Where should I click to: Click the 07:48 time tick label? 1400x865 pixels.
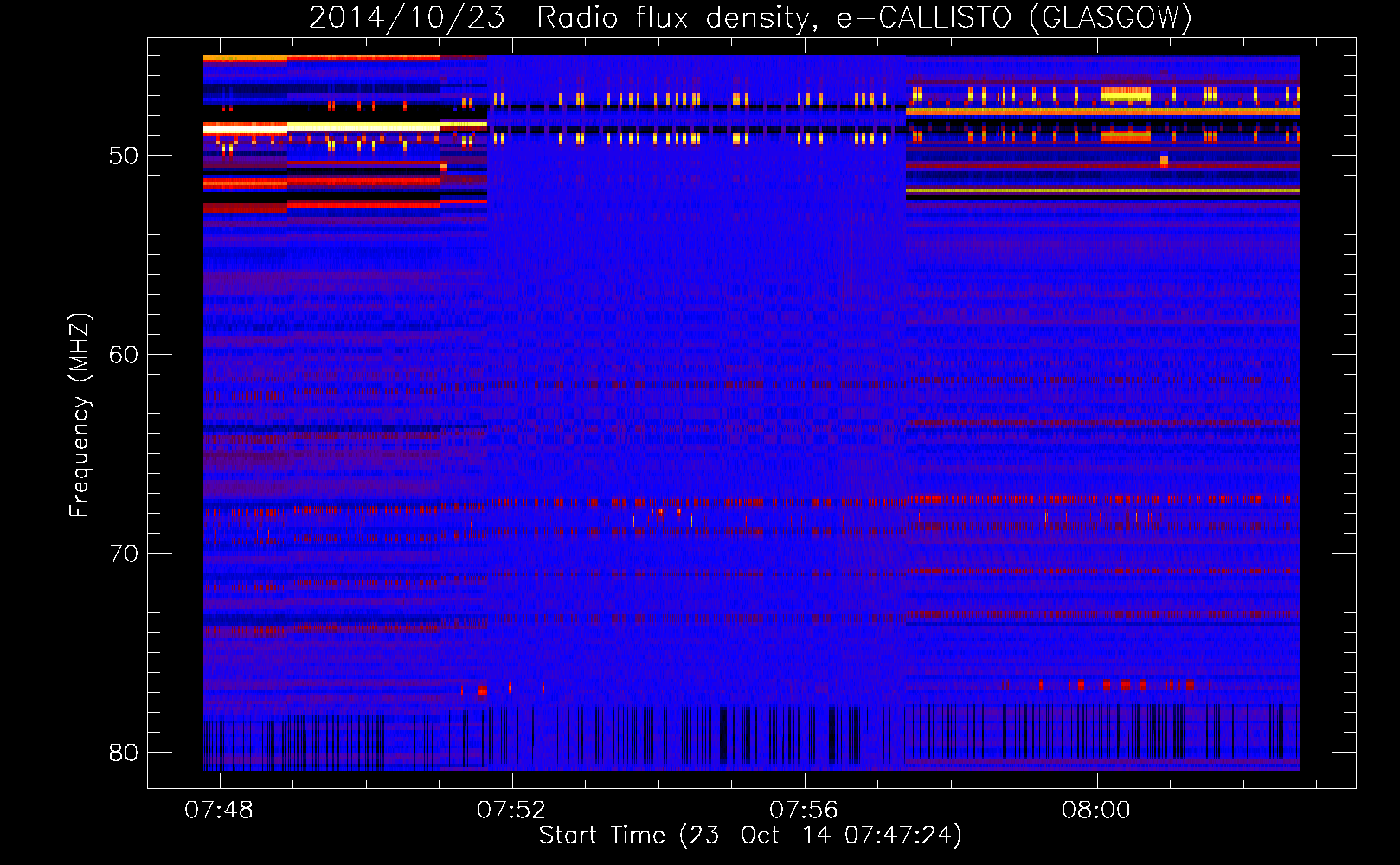219,811
